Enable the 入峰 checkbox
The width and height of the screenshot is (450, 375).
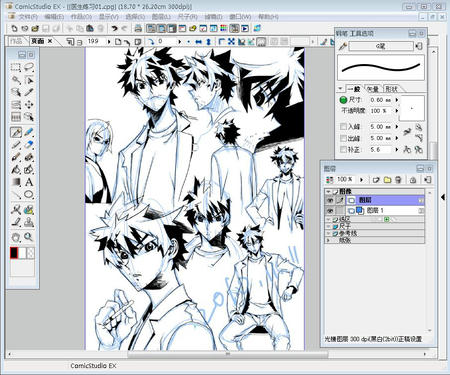(x=343, y=127)
